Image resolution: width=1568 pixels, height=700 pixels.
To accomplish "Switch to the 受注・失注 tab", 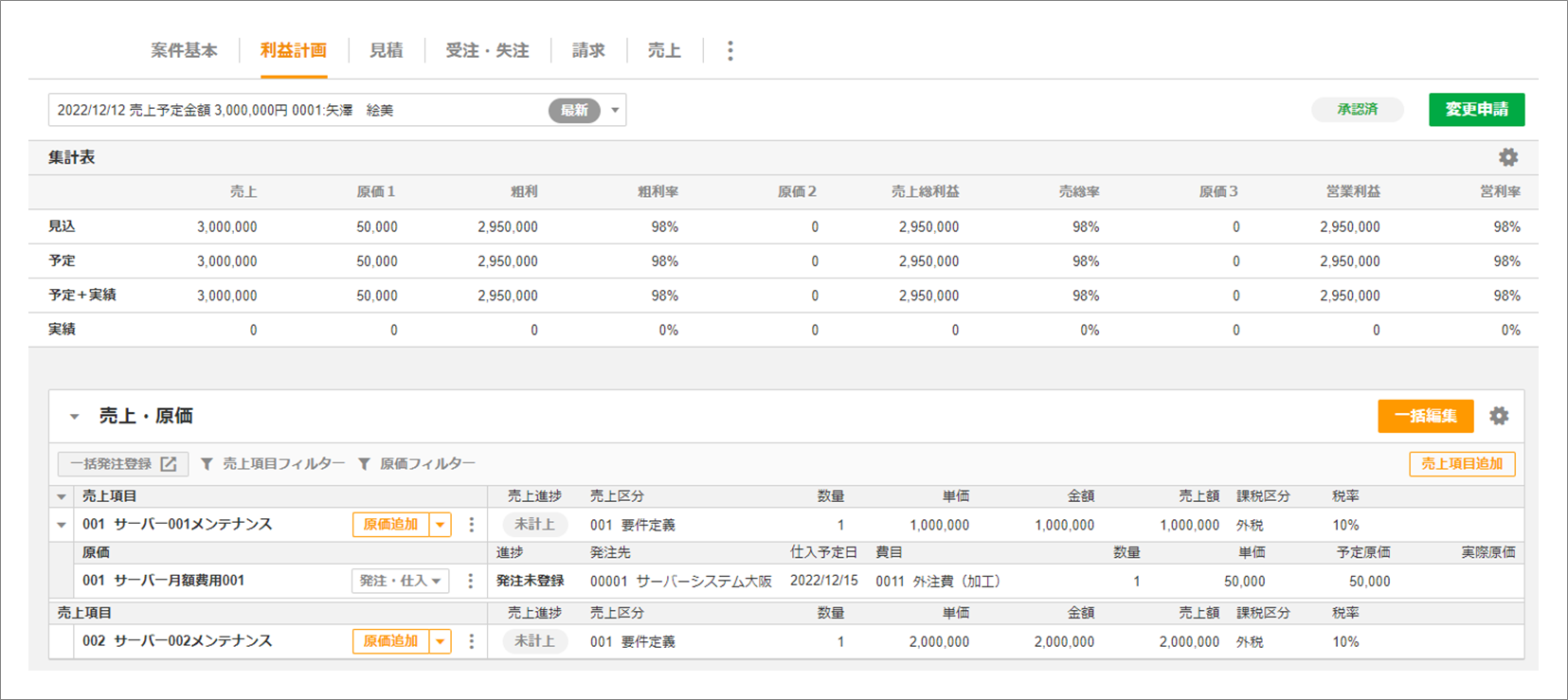I will tap(487, 51).
